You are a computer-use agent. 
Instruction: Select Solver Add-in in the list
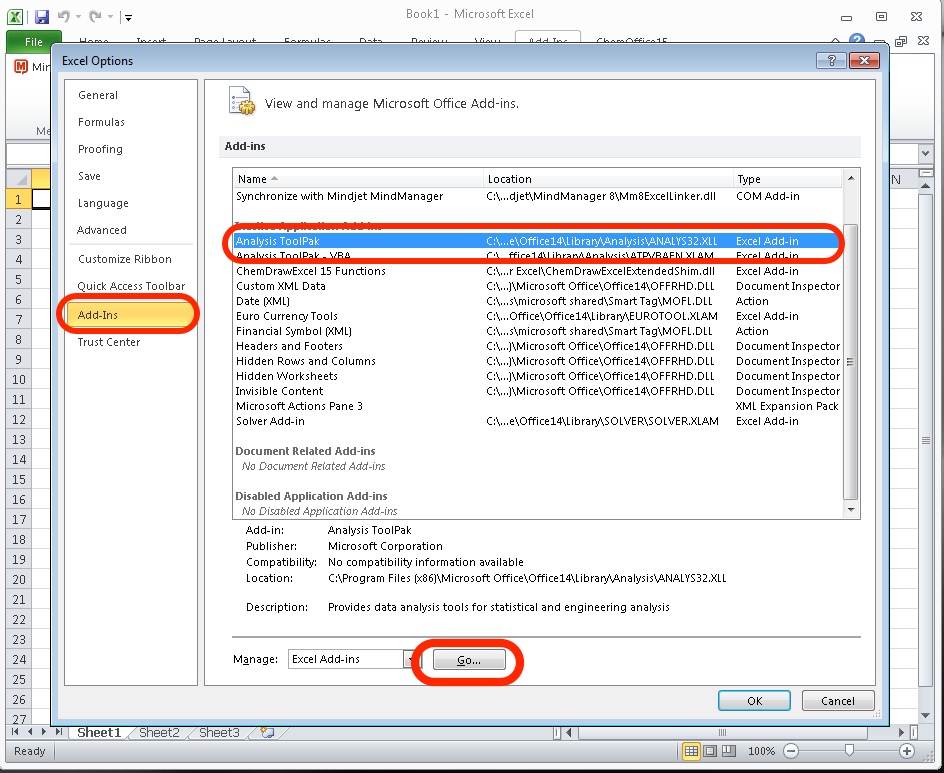pos(270,421)
